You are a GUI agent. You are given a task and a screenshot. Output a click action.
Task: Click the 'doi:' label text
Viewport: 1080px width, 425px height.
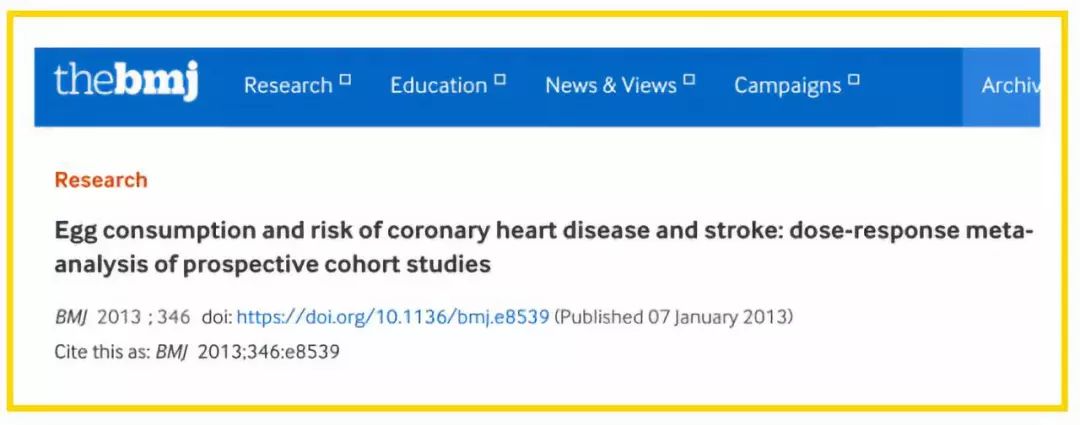point(215,317)
